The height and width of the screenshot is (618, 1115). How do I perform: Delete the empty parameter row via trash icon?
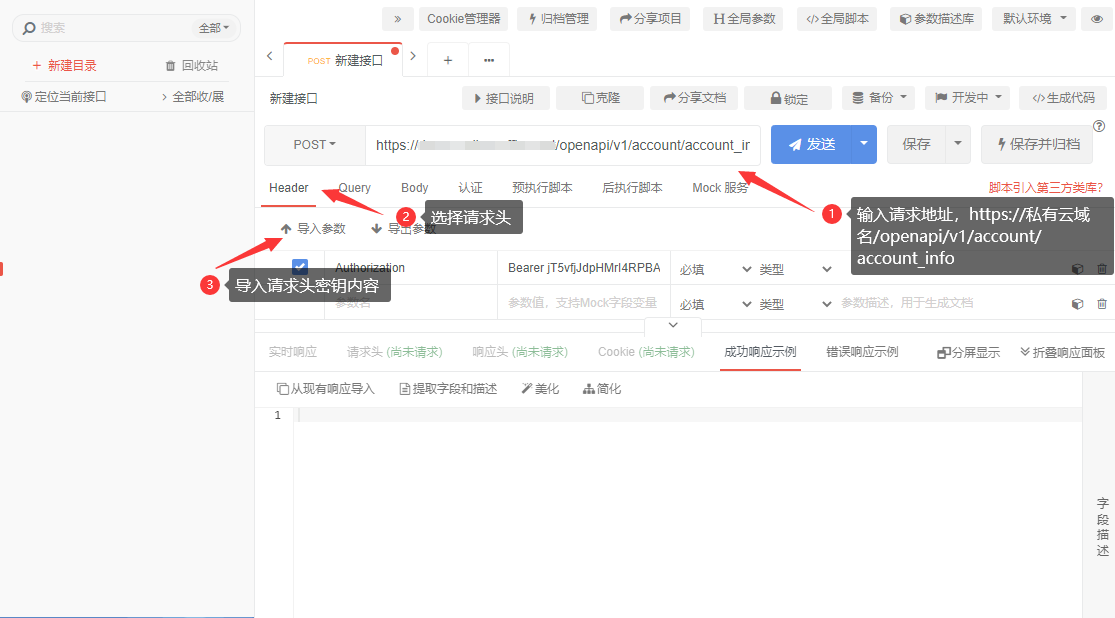pos(1102,304)
